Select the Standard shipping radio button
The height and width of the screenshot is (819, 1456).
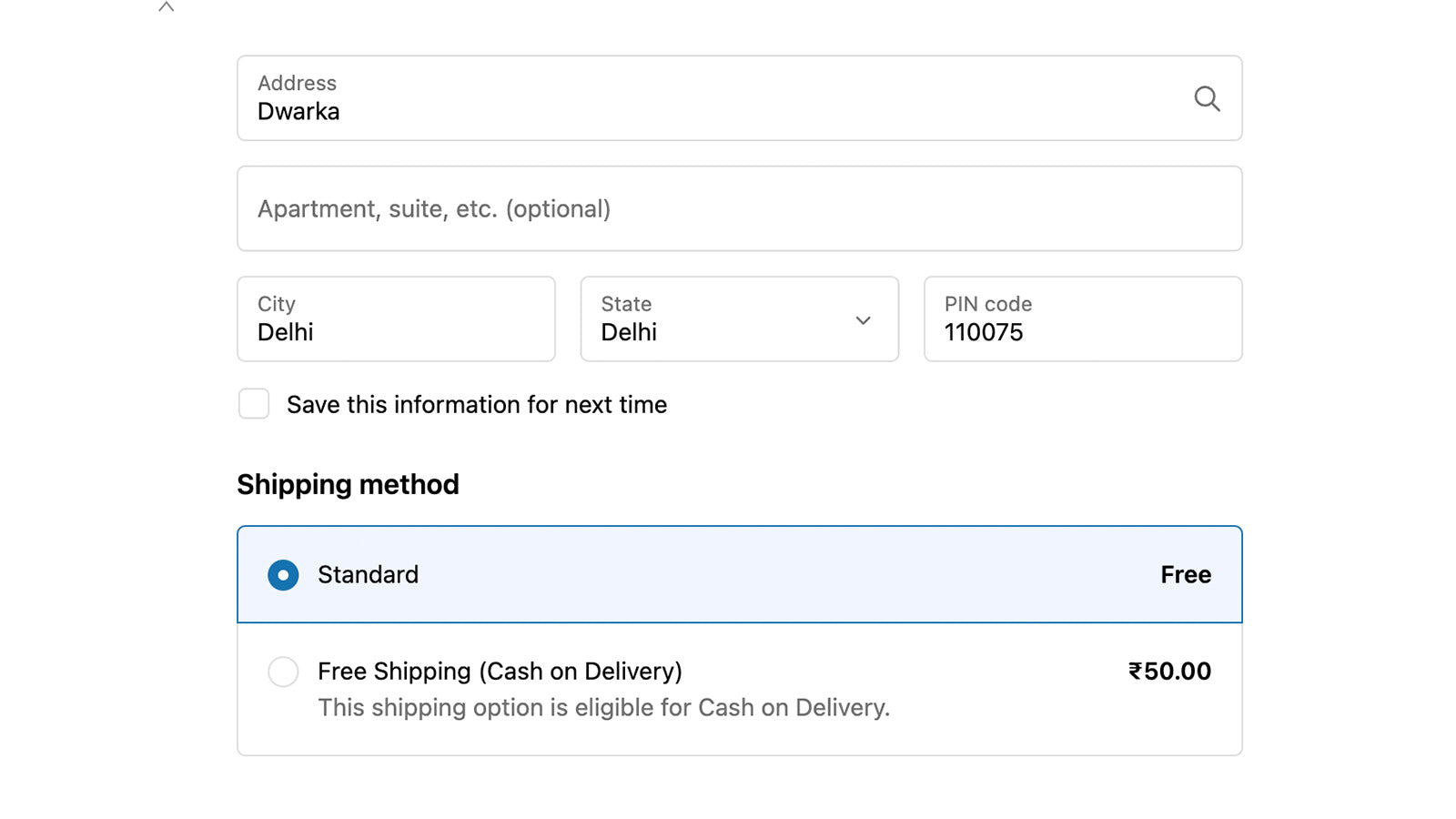point(283,575)
